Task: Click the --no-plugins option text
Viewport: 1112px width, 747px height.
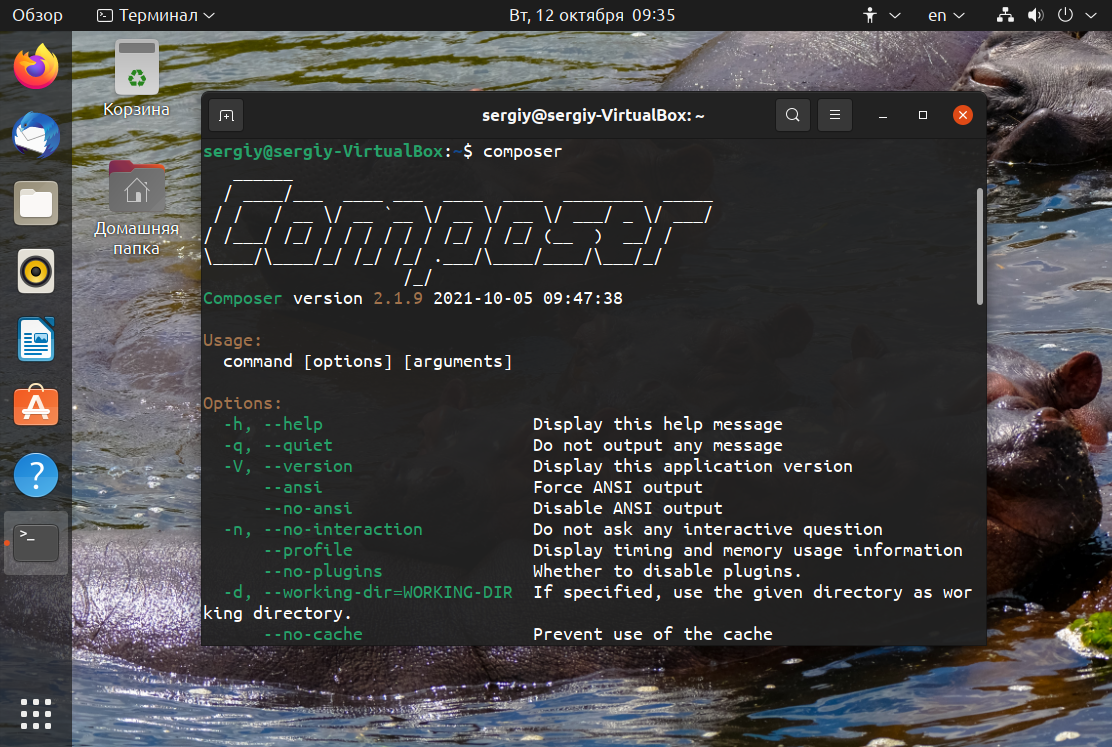Action: 323,571
